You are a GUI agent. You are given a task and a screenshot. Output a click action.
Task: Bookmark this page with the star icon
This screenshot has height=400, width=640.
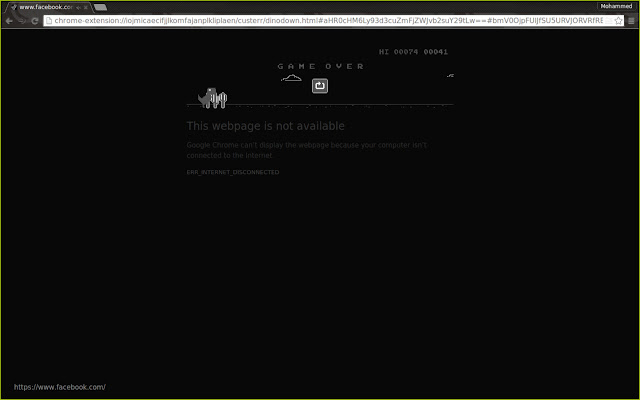[618, 21]
